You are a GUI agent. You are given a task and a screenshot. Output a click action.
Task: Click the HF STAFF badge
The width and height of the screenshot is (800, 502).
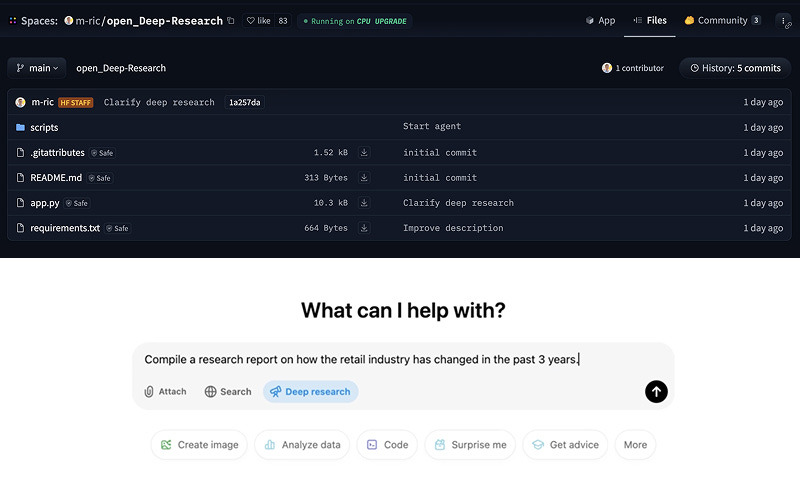pyautogui.click(x=76, y=103)
